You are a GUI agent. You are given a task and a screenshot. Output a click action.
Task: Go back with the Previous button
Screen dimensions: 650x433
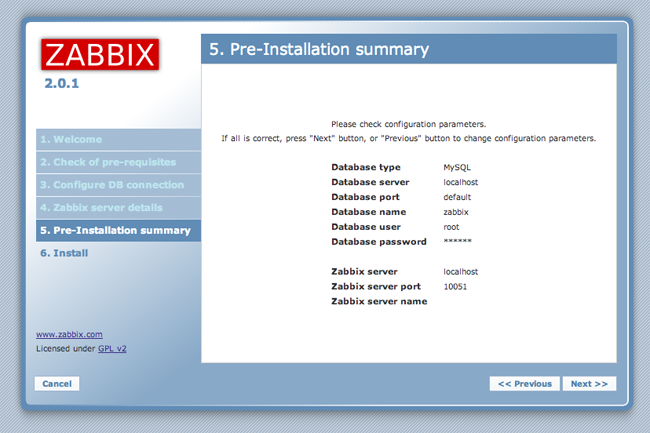coord(524,383)
